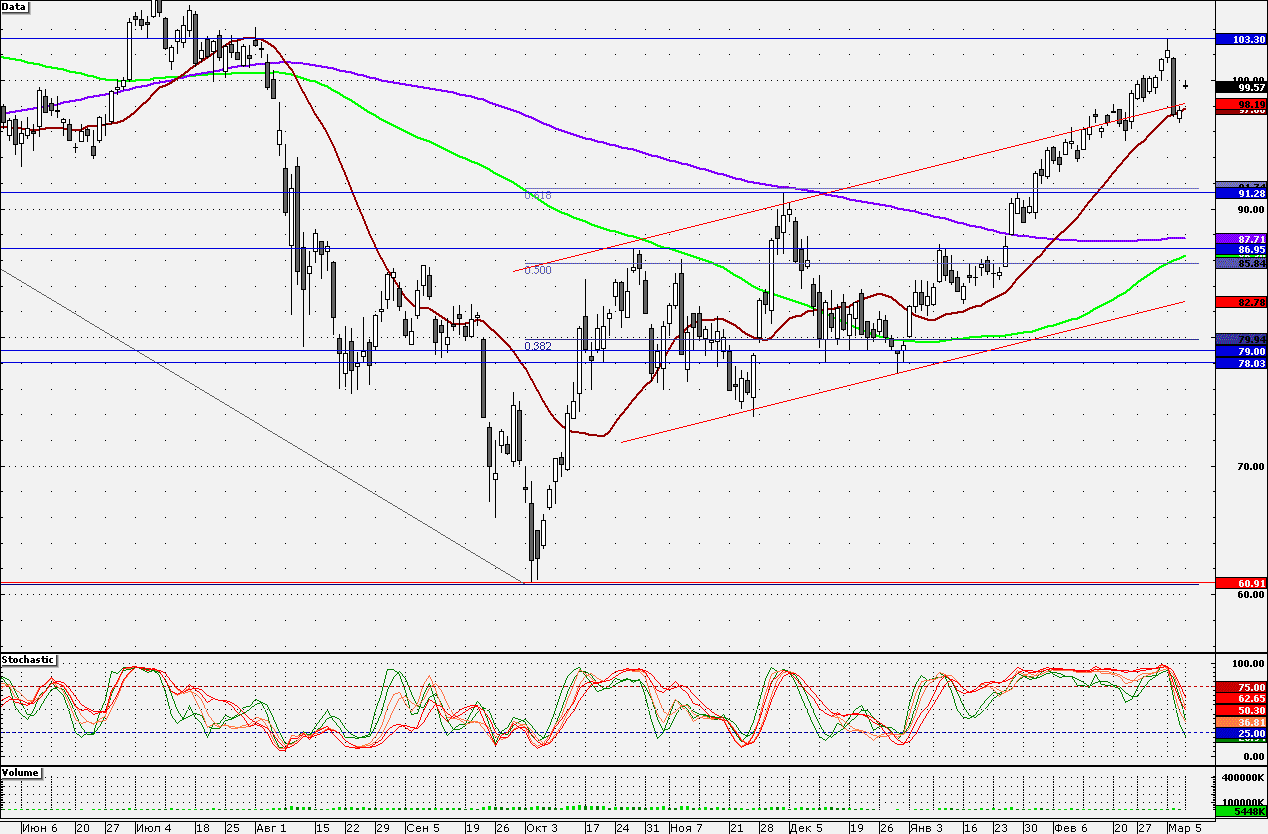1268x834 pixels.
Task: Click the blue 25.00 oversold tag
Action: (x=1241, y=733)
